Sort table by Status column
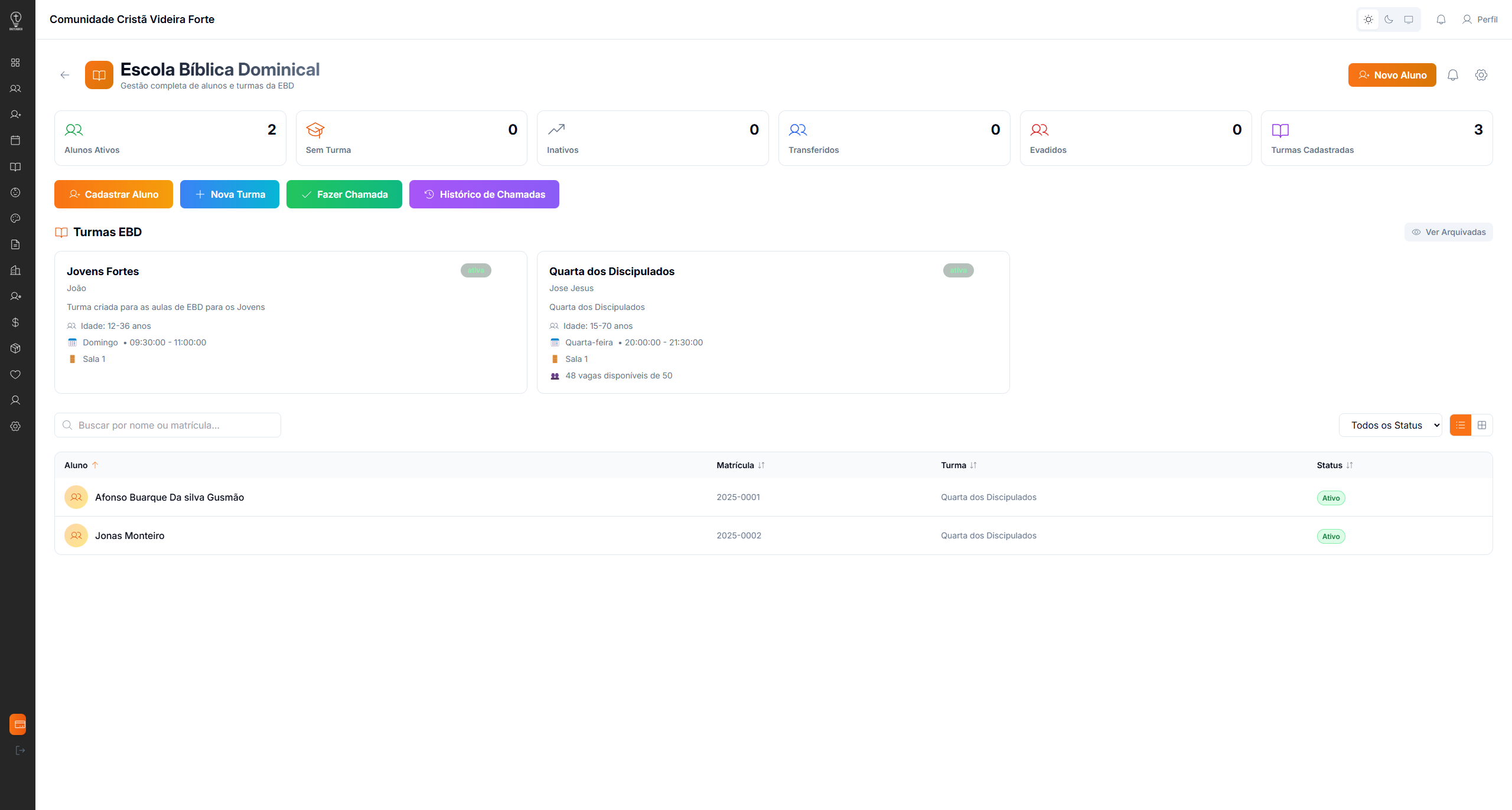 (1335, 465)
